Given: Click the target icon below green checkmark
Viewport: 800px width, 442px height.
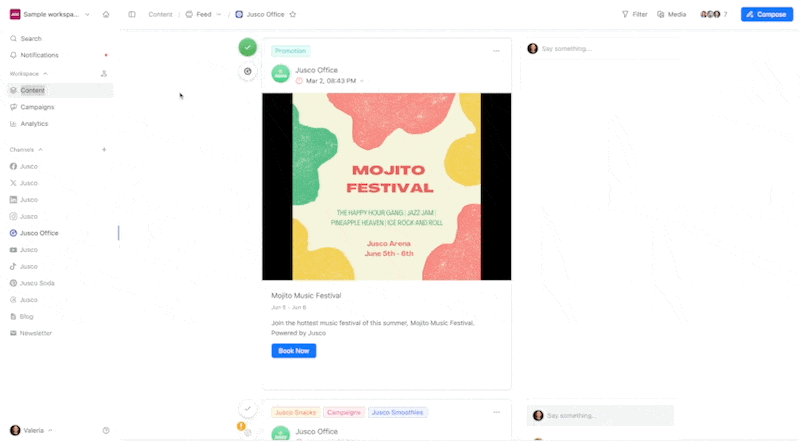Looking at the screenshot, I should tap(248, 72).
